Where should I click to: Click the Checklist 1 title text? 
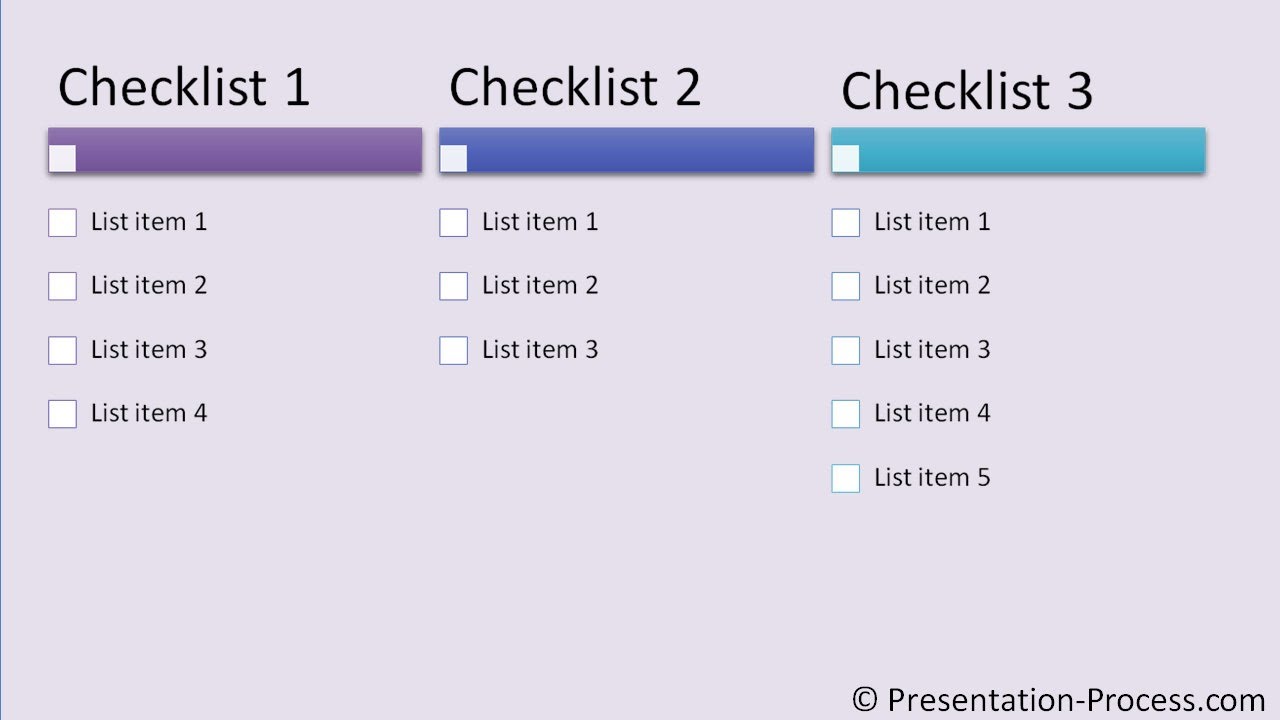[x=184, y=87]
